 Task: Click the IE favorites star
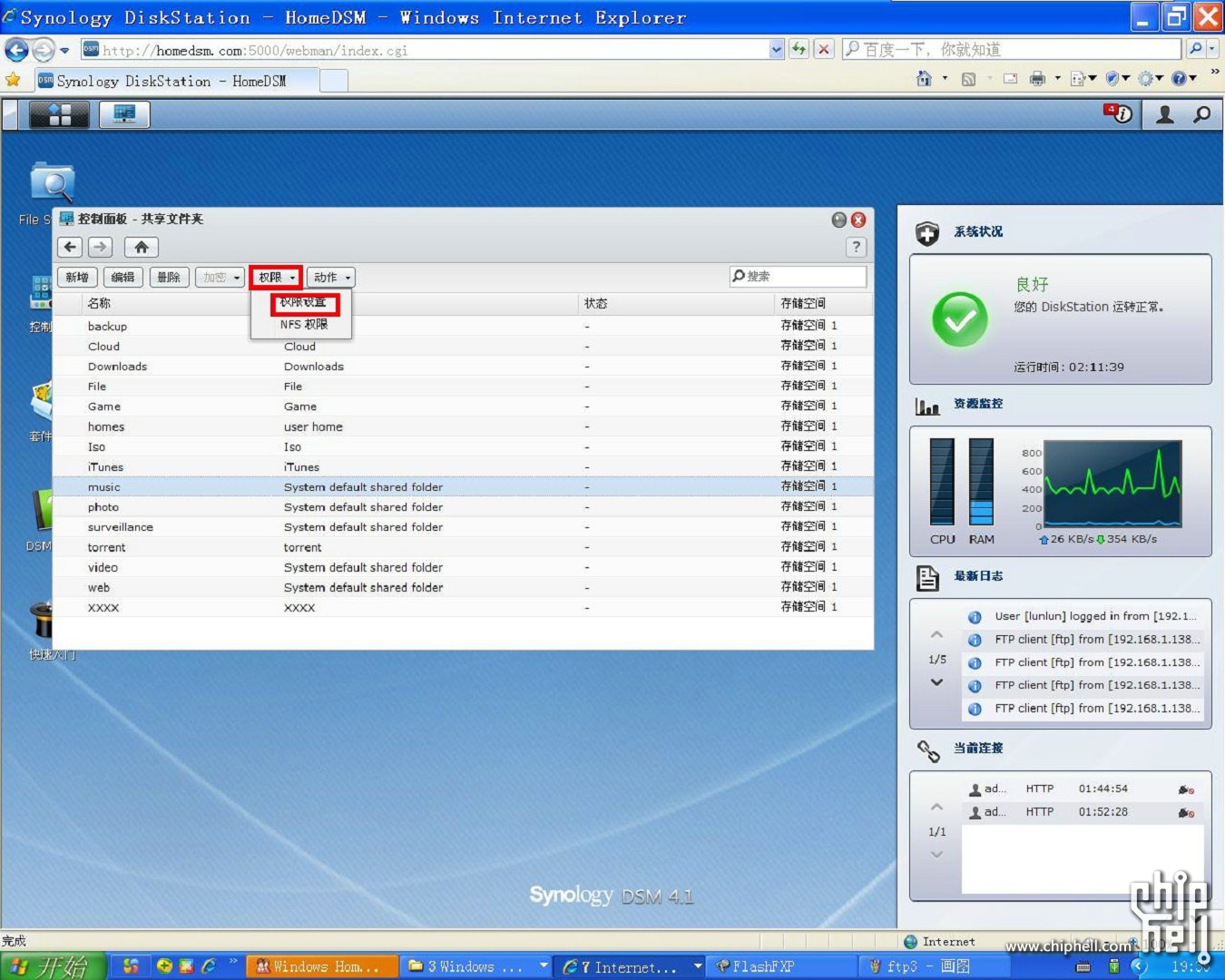click(x=13, y=80)
